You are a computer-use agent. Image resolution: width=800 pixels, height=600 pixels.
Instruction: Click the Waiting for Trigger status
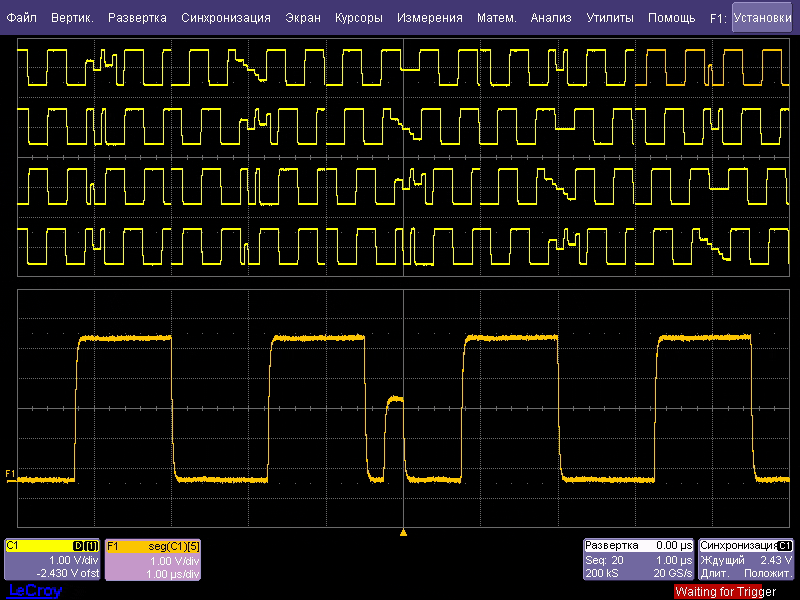pos(725,592)
